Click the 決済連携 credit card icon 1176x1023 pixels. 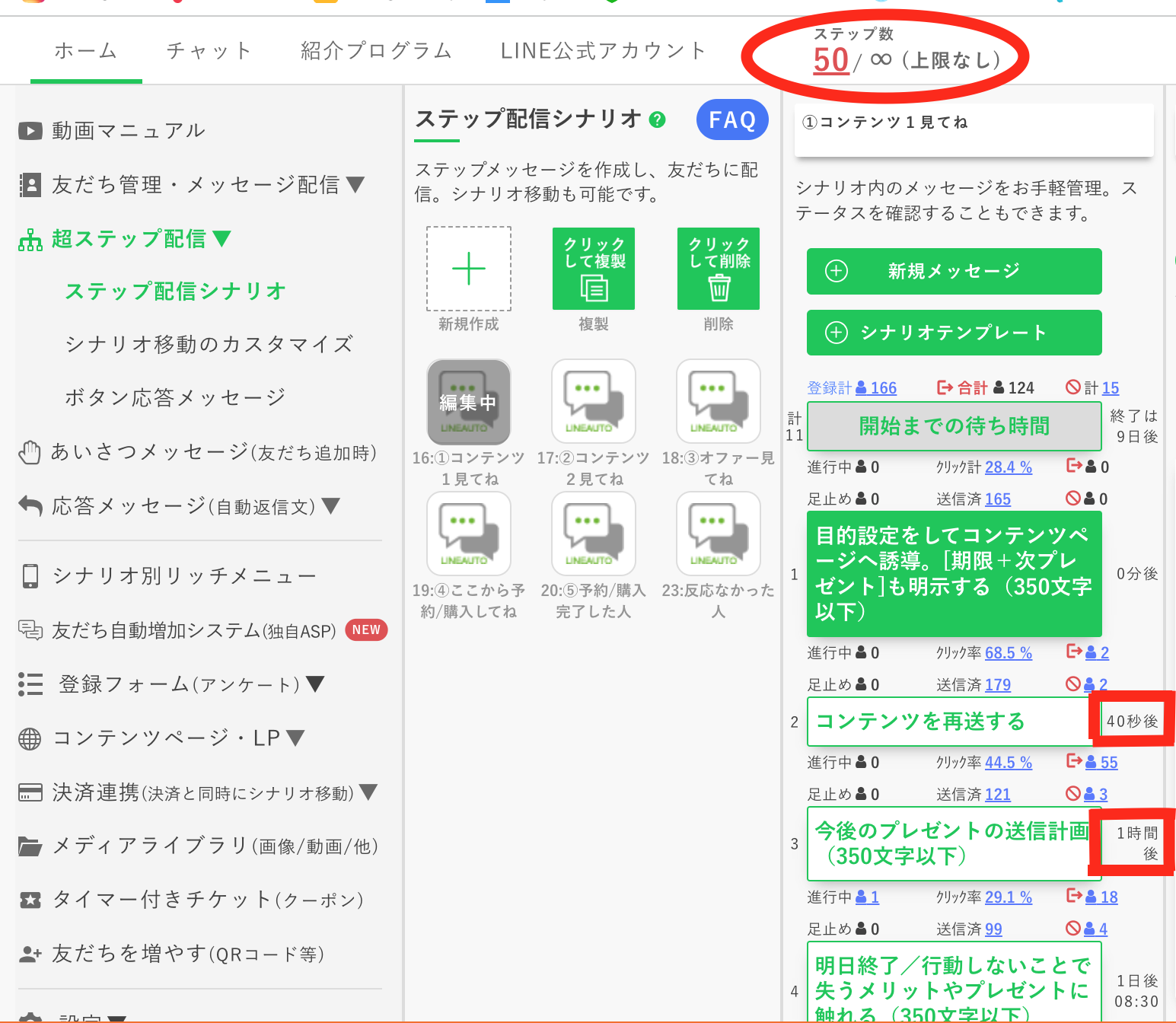(x=30, y=792)
